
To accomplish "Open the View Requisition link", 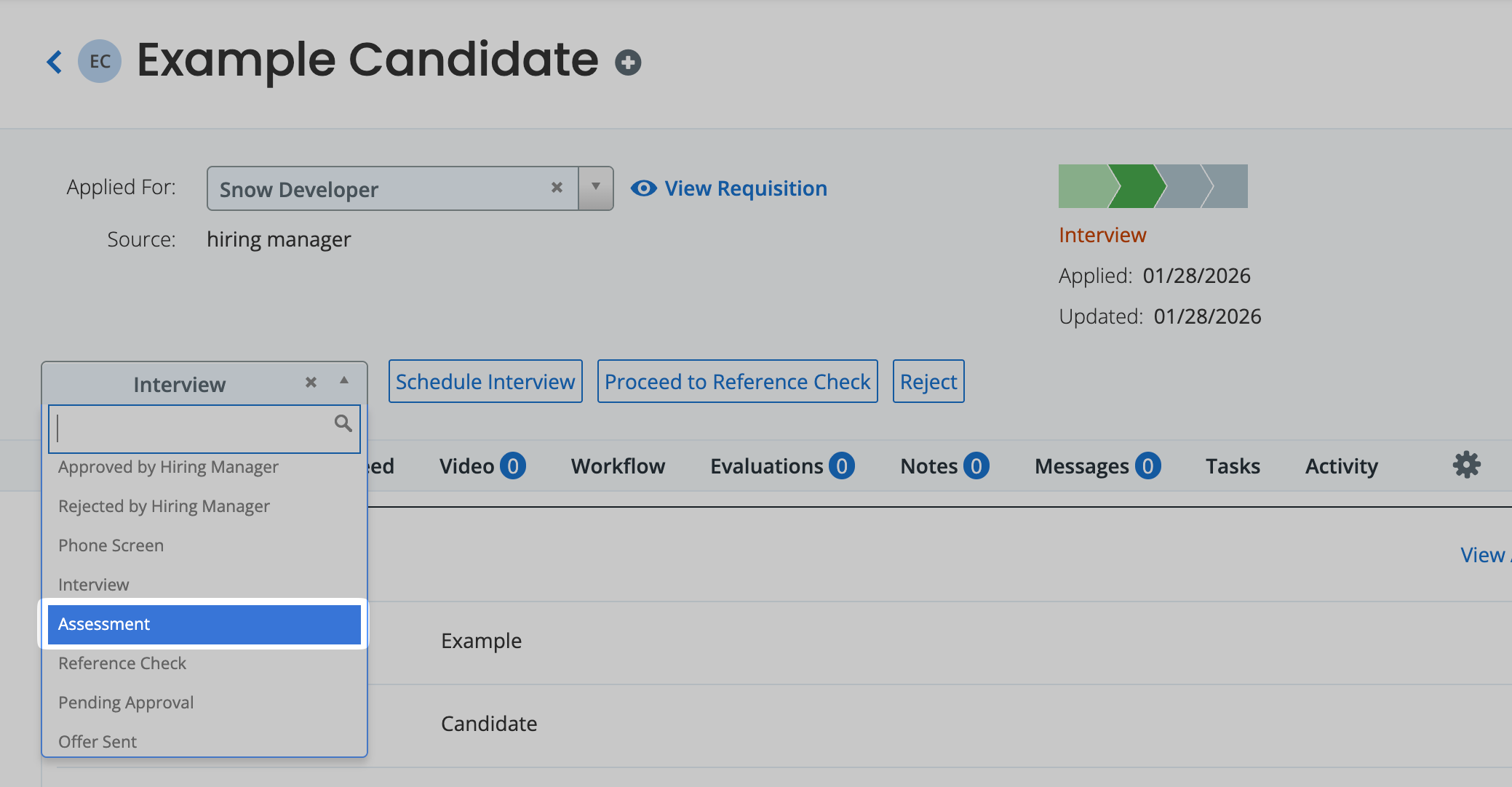I will click(x=745, y=188).
